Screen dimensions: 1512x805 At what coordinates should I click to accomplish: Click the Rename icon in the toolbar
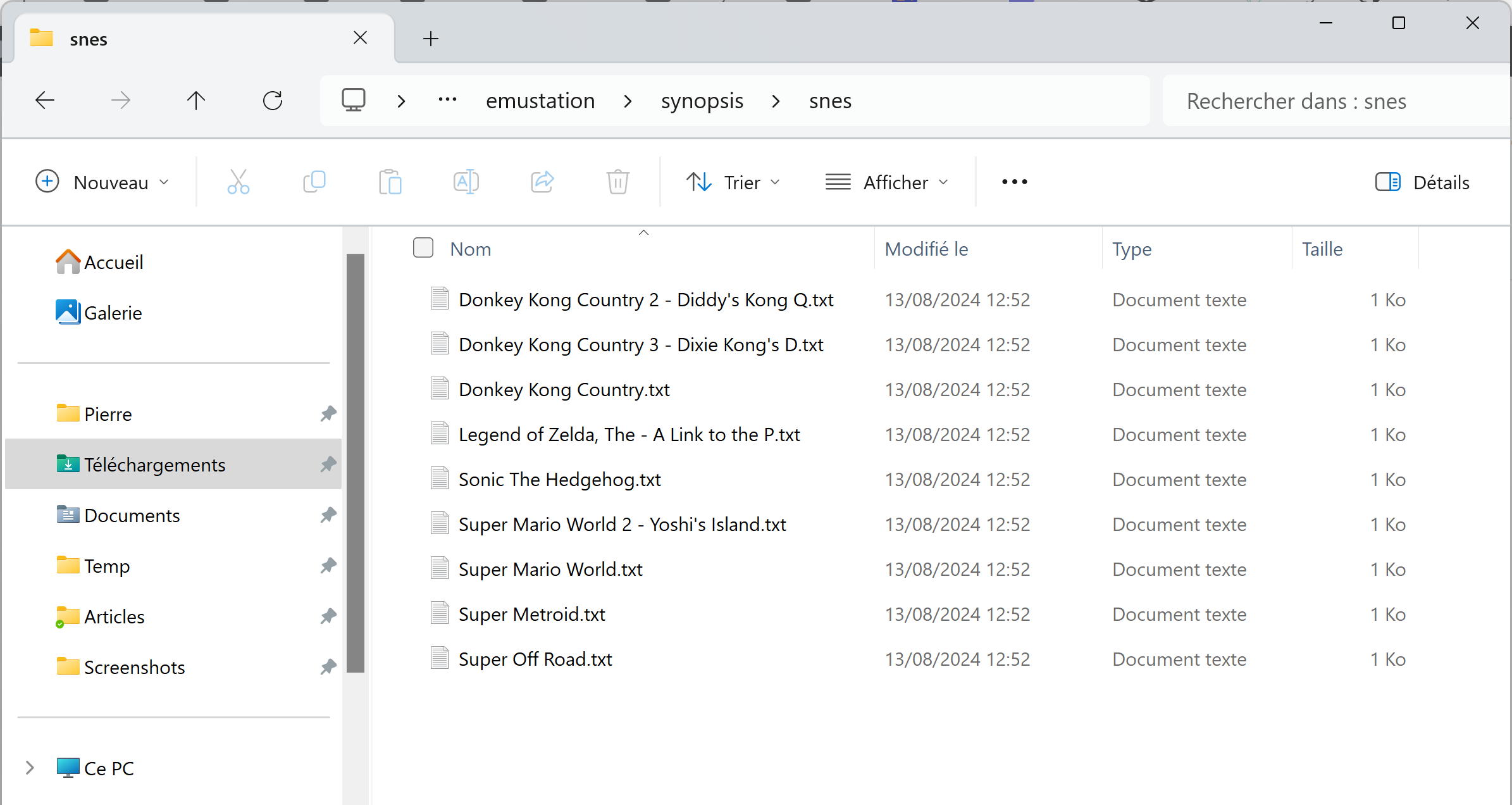click(x=466, y=182)
